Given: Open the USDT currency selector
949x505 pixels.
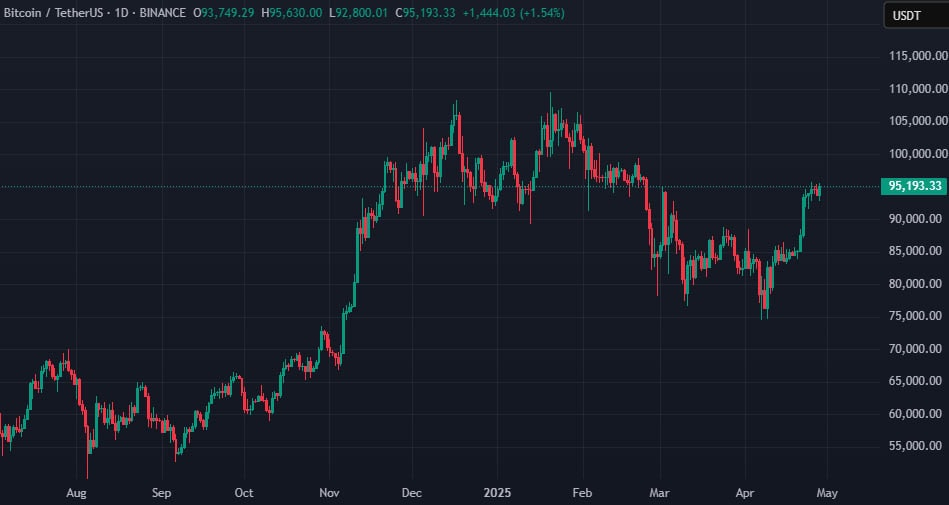Looking at the screenshot, I should click(x=916, y=16).
